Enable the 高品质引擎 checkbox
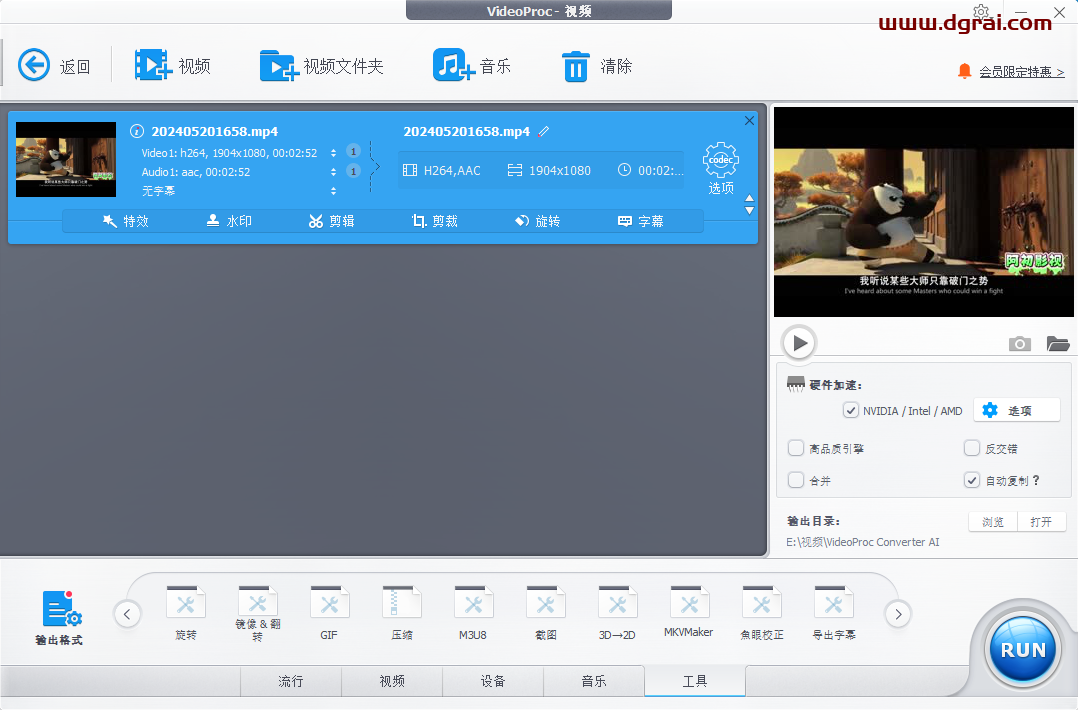This screenshot has height=710, width=1078. 795,448
